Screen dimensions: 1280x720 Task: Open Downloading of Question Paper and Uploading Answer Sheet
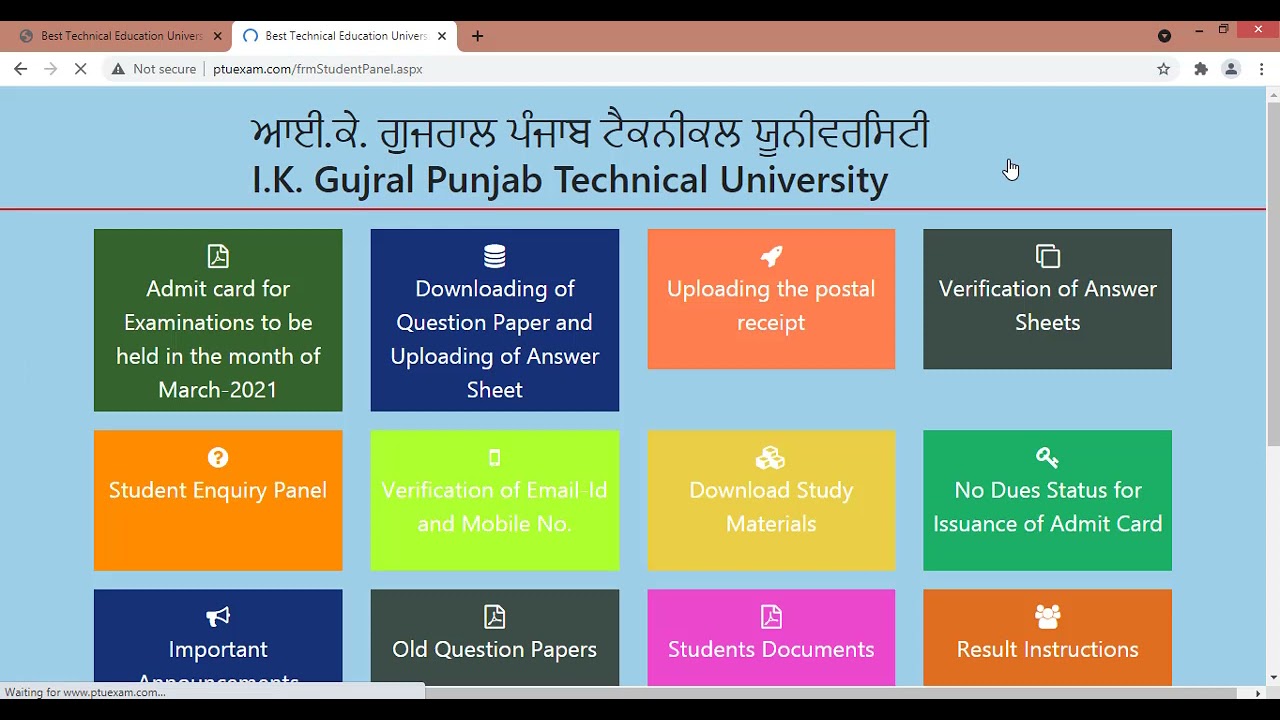495,320
